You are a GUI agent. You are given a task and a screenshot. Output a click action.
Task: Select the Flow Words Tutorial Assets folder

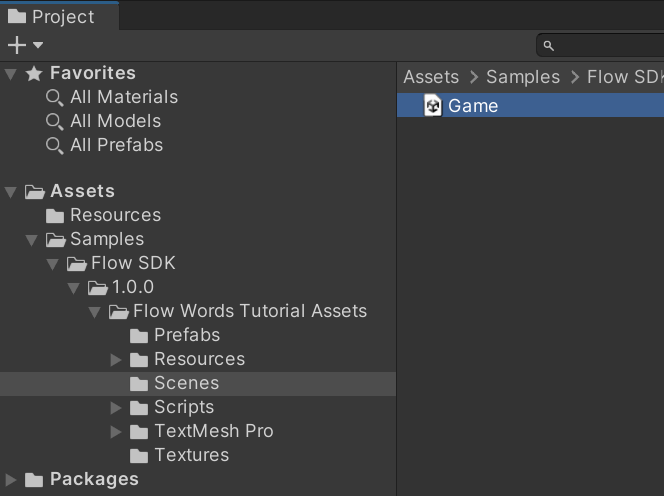click(249, 311)
